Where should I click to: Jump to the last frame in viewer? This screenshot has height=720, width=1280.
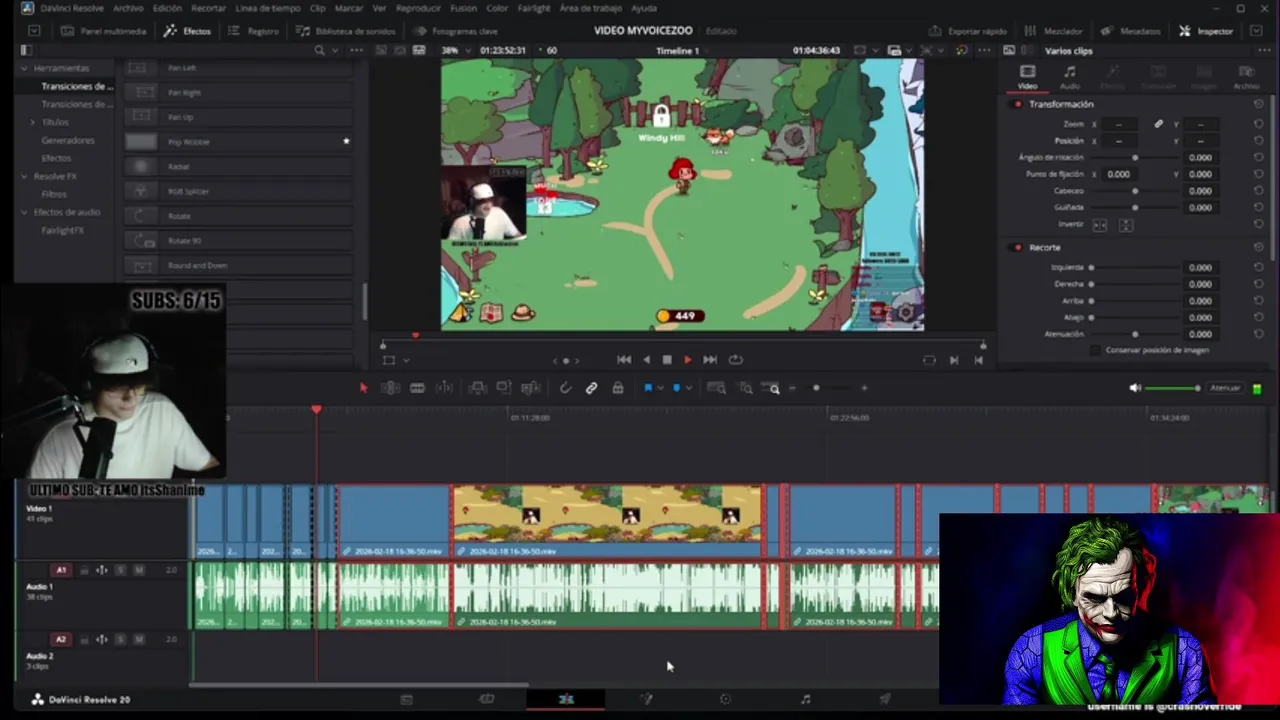[710, 360]
